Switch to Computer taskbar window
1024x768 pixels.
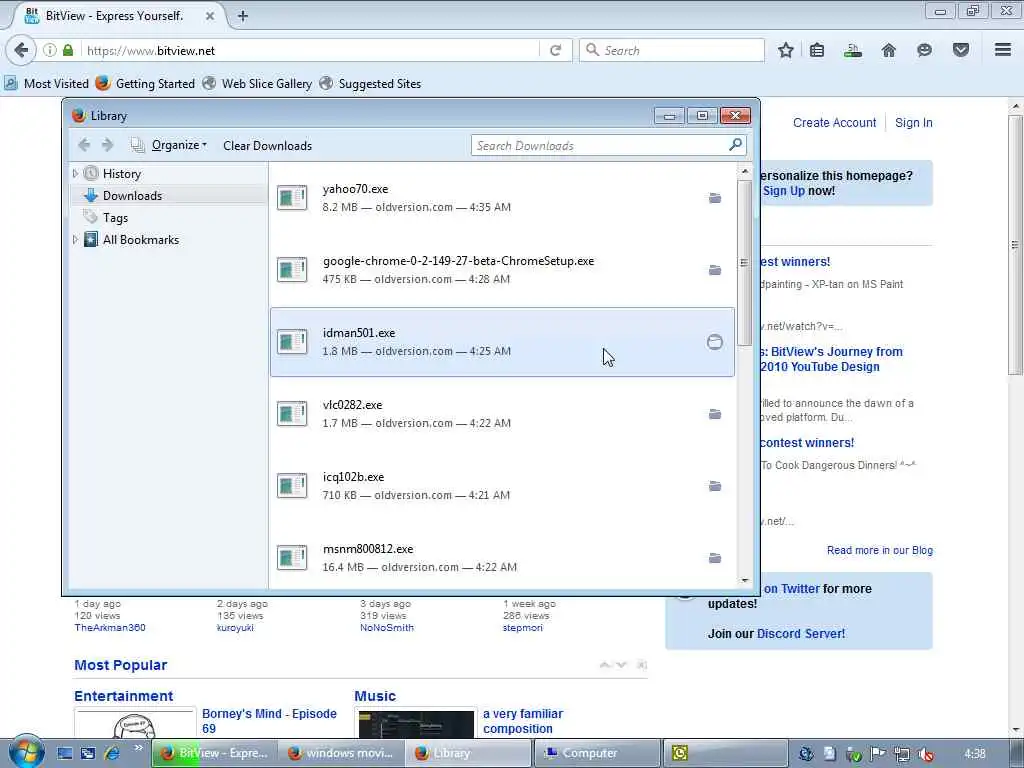(x=597, y=754)
